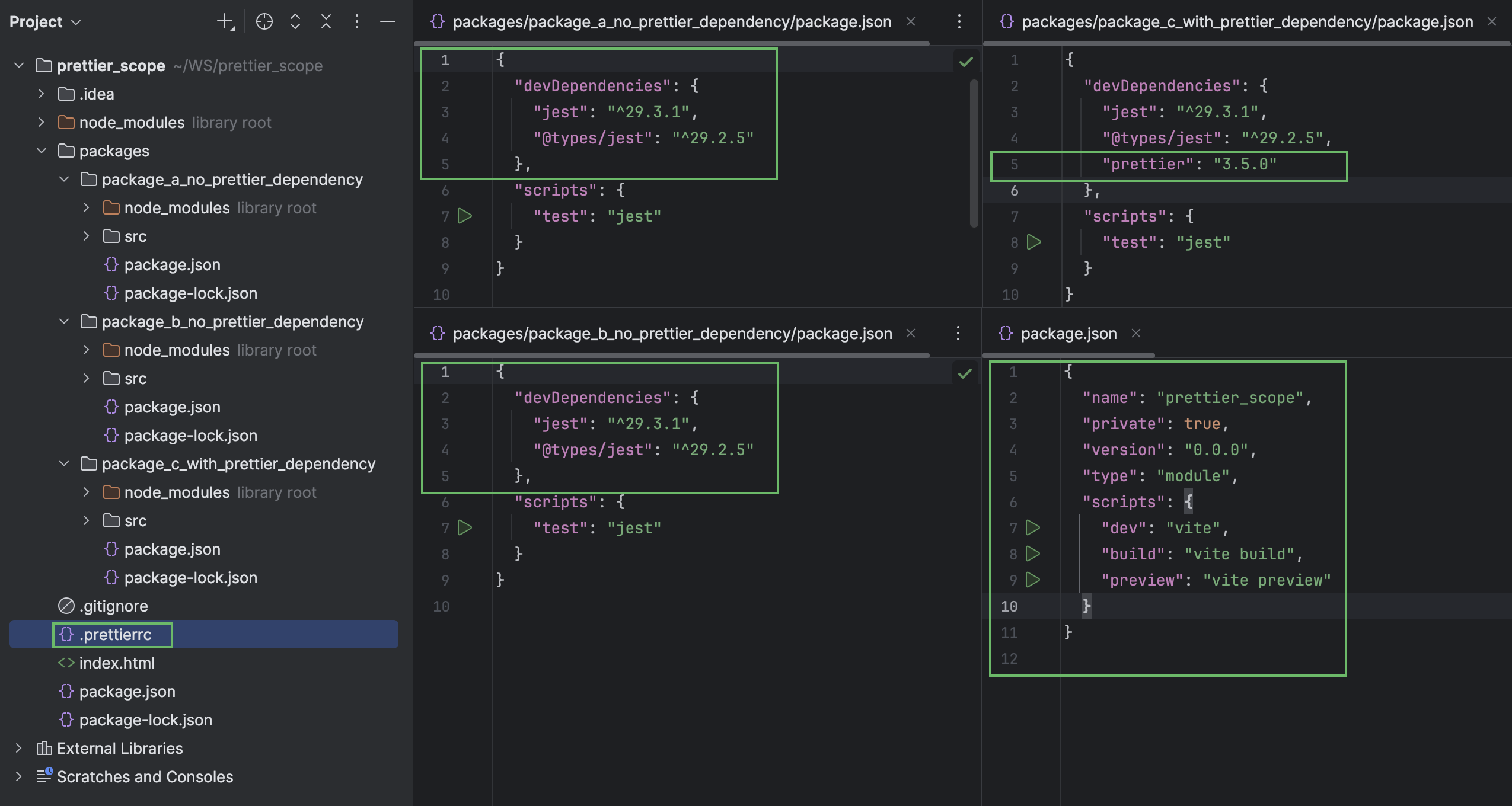Hide the Project tool window
Screen dimensions: 1512x806
point(388,21)
